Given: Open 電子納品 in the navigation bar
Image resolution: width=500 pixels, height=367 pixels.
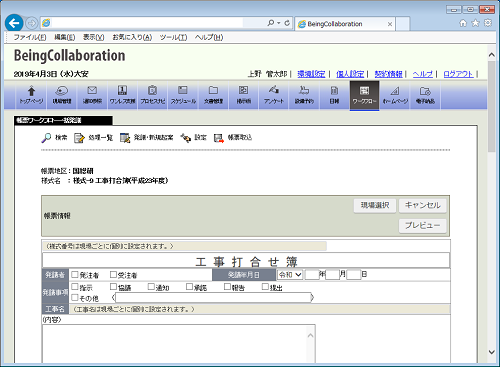Looking at the screenshot, I should click(x=425, y=95).
